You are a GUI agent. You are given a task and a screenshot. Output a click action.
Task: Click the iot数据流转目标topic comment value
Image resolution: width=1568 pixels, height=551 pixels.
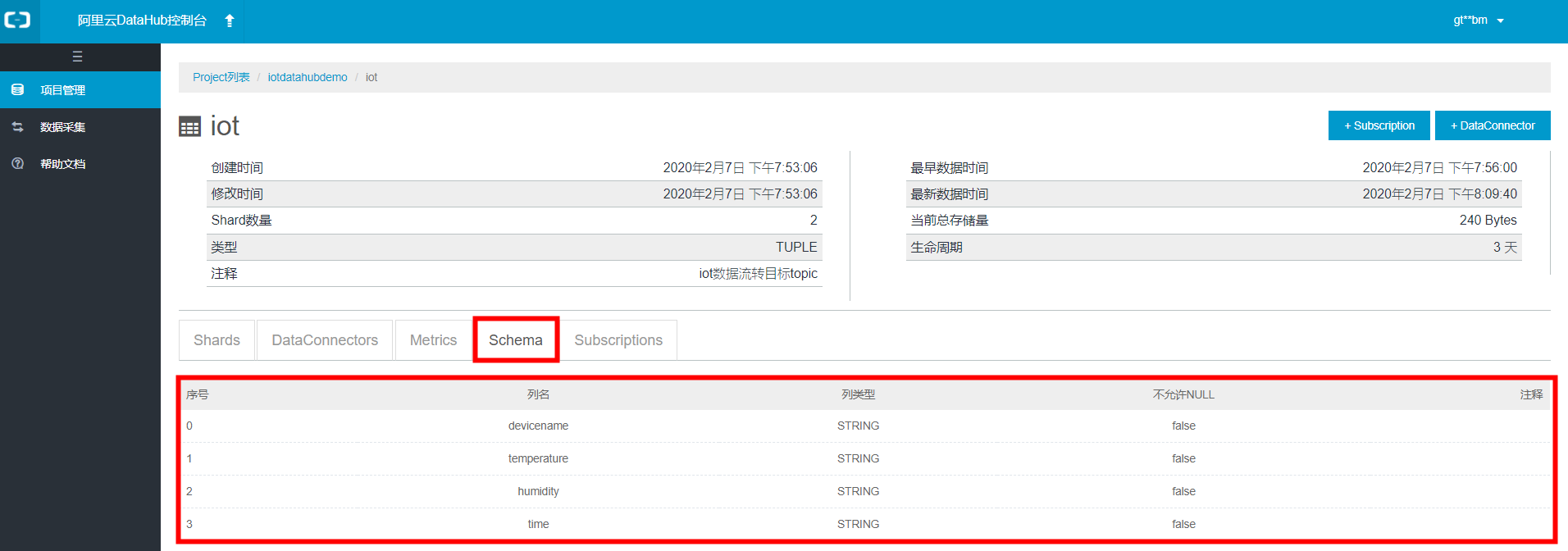tap(758, 273)
